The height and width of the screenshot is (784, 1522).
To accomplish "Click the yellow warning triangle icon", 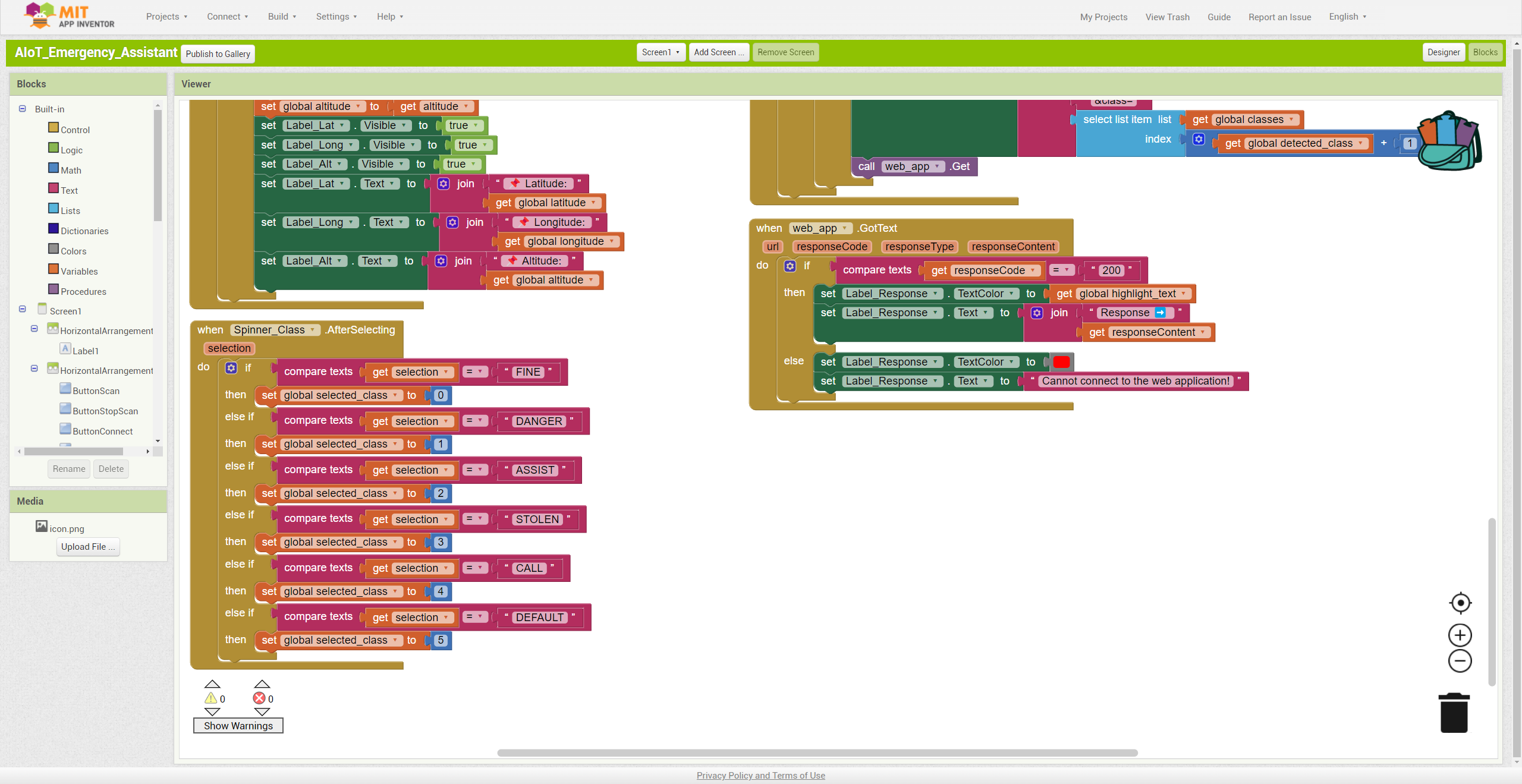I will pos(211,698).
